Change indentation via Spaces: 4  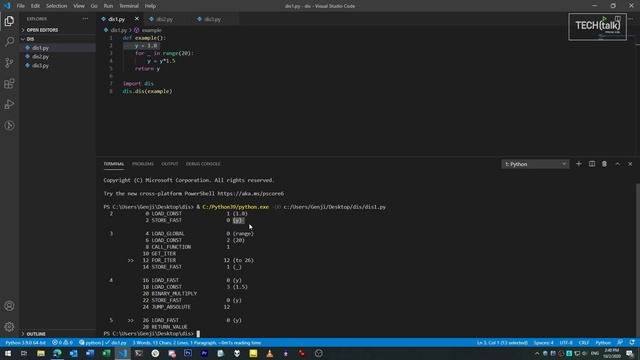tap(543, 342)
